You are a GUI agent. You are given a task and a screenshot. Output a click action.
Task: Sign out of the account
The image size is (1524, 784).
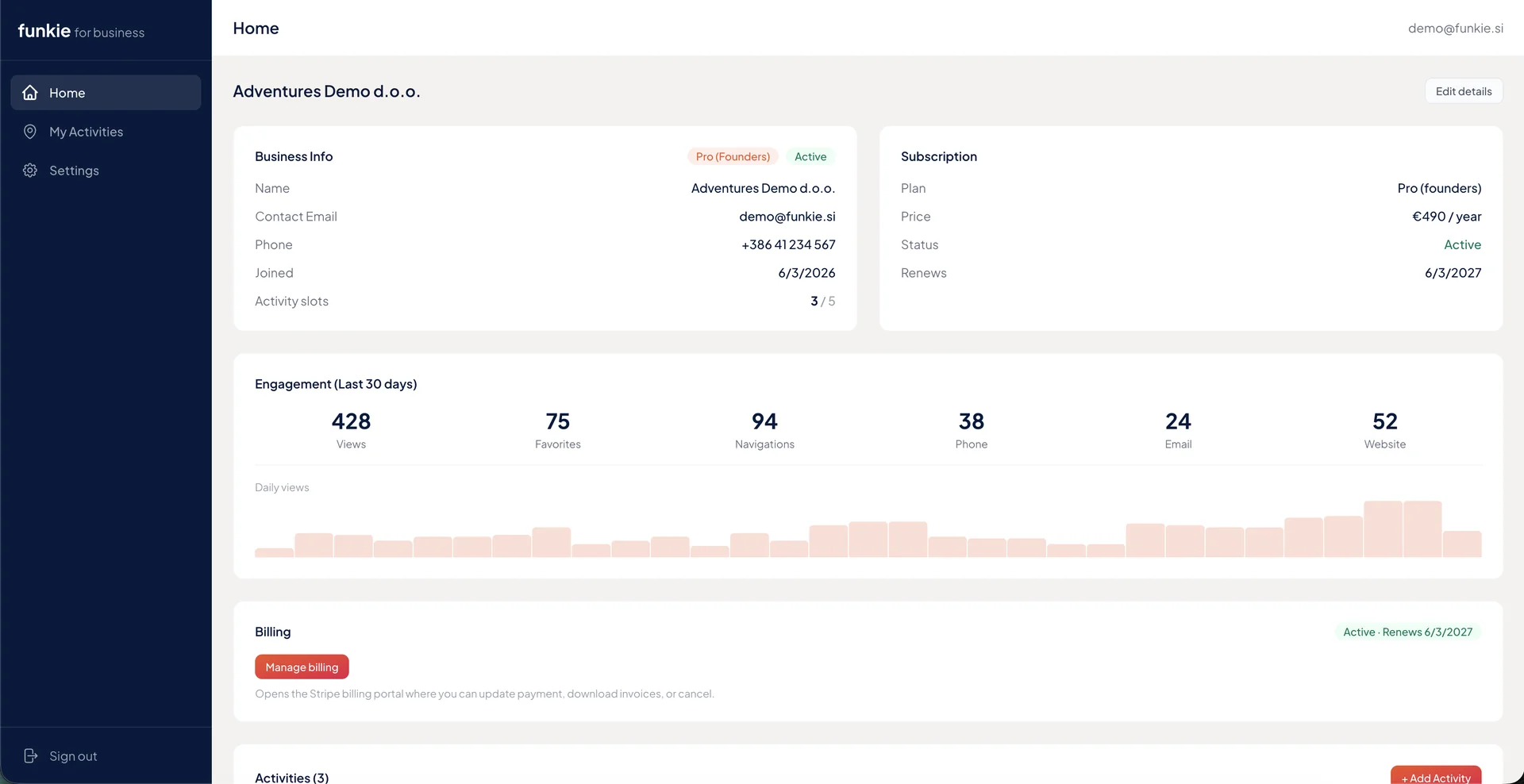[x=106, y=756]
